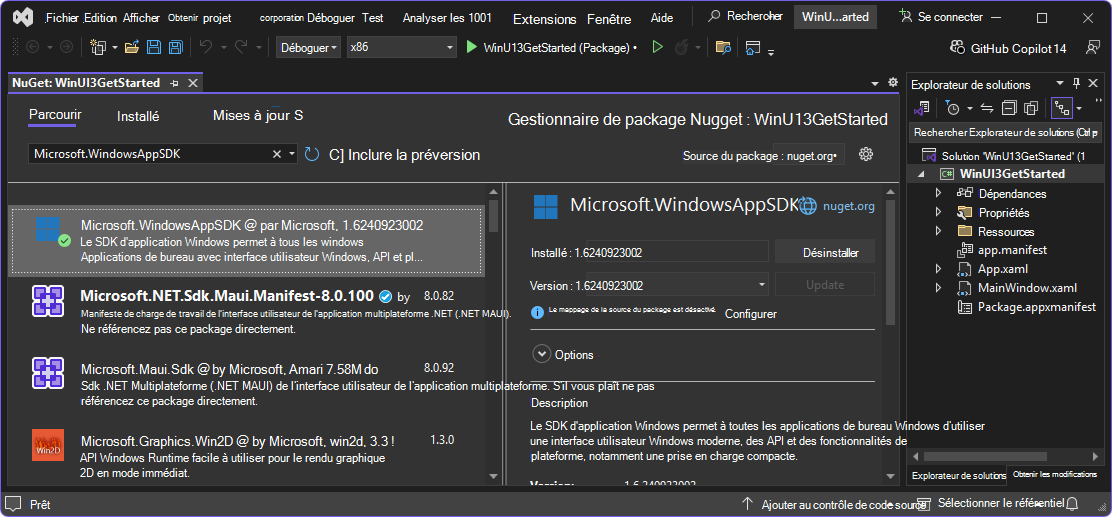
Task: Click the notifications bell in status bar
Action: [x=1072, y=504]
